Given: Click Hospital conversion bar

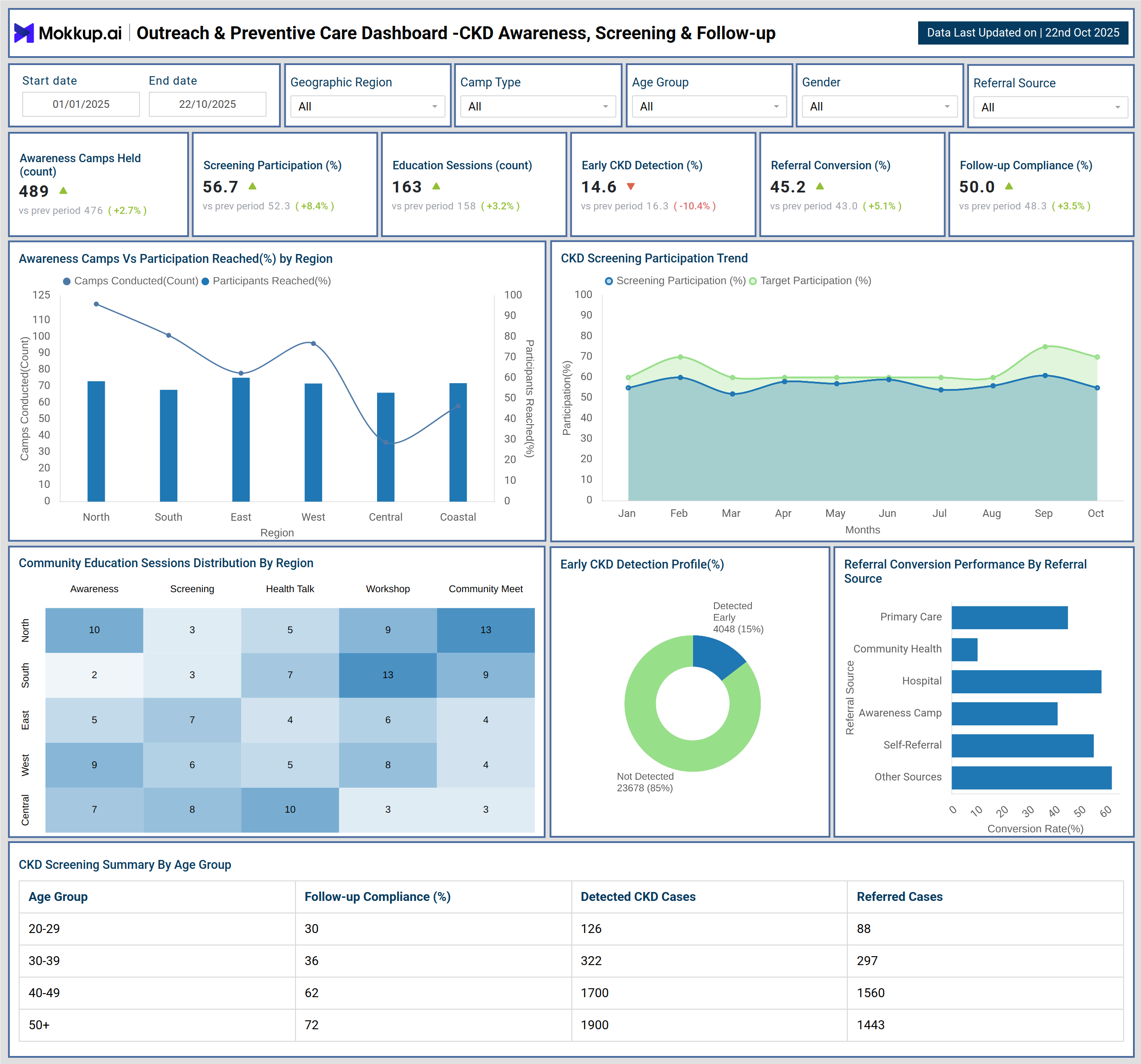Looking at the screenshot, I should (x=1027, y=682).
